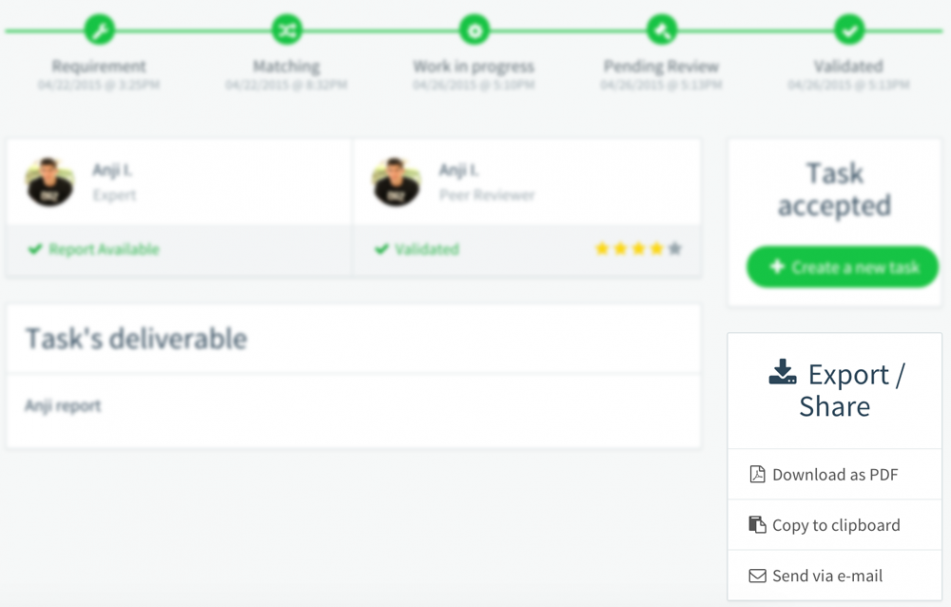
Task: Open the Expert Anji I. avatar
Action: tap(50, 182)
